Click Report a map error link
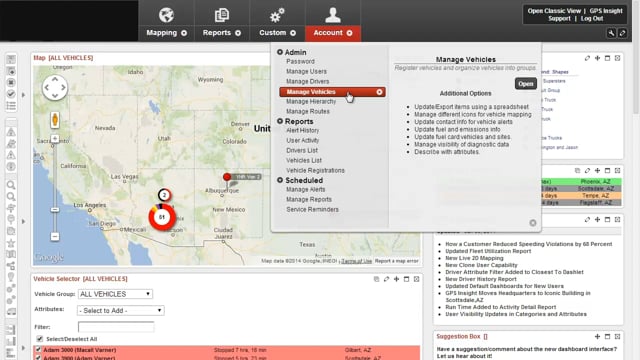The image size is (640, 360). pyautogui.click(x=396, y=261)
